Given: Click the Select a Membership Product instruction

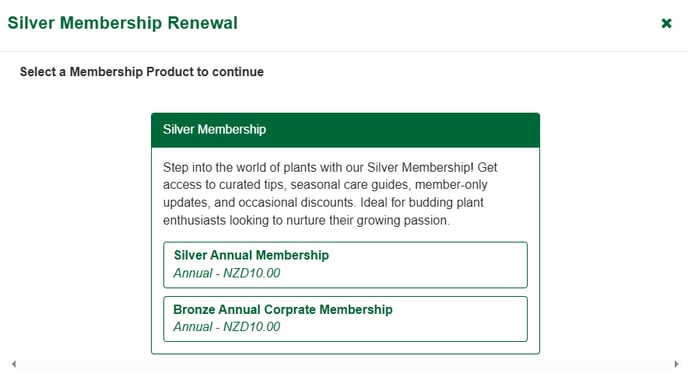Looking at the screenshot, I should tap(142, 72).
